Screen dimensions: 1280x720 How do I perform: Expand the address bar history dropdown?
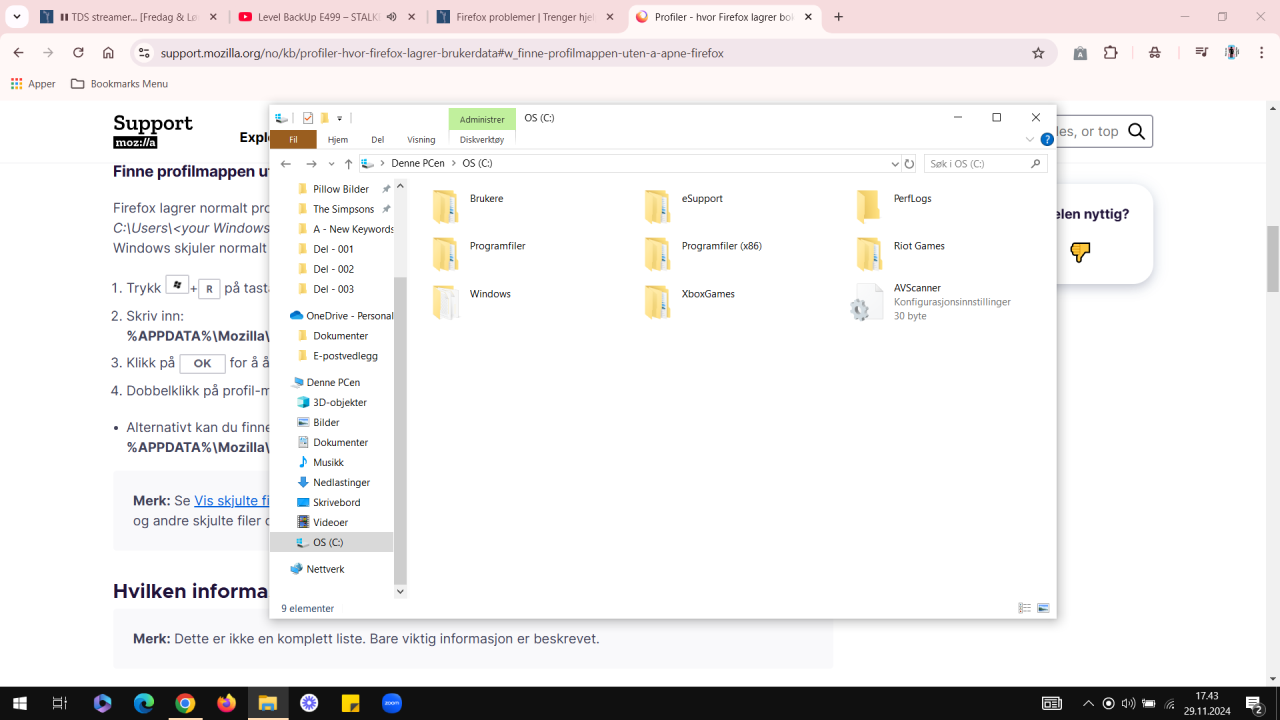pyautogui.click(x=894, y=164)
